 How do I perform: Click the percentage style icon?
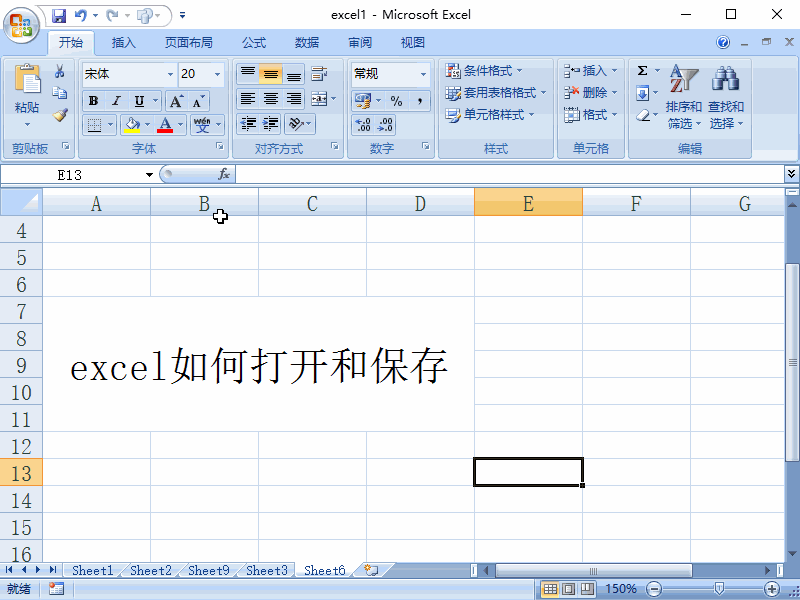click(x=396, y=100)
